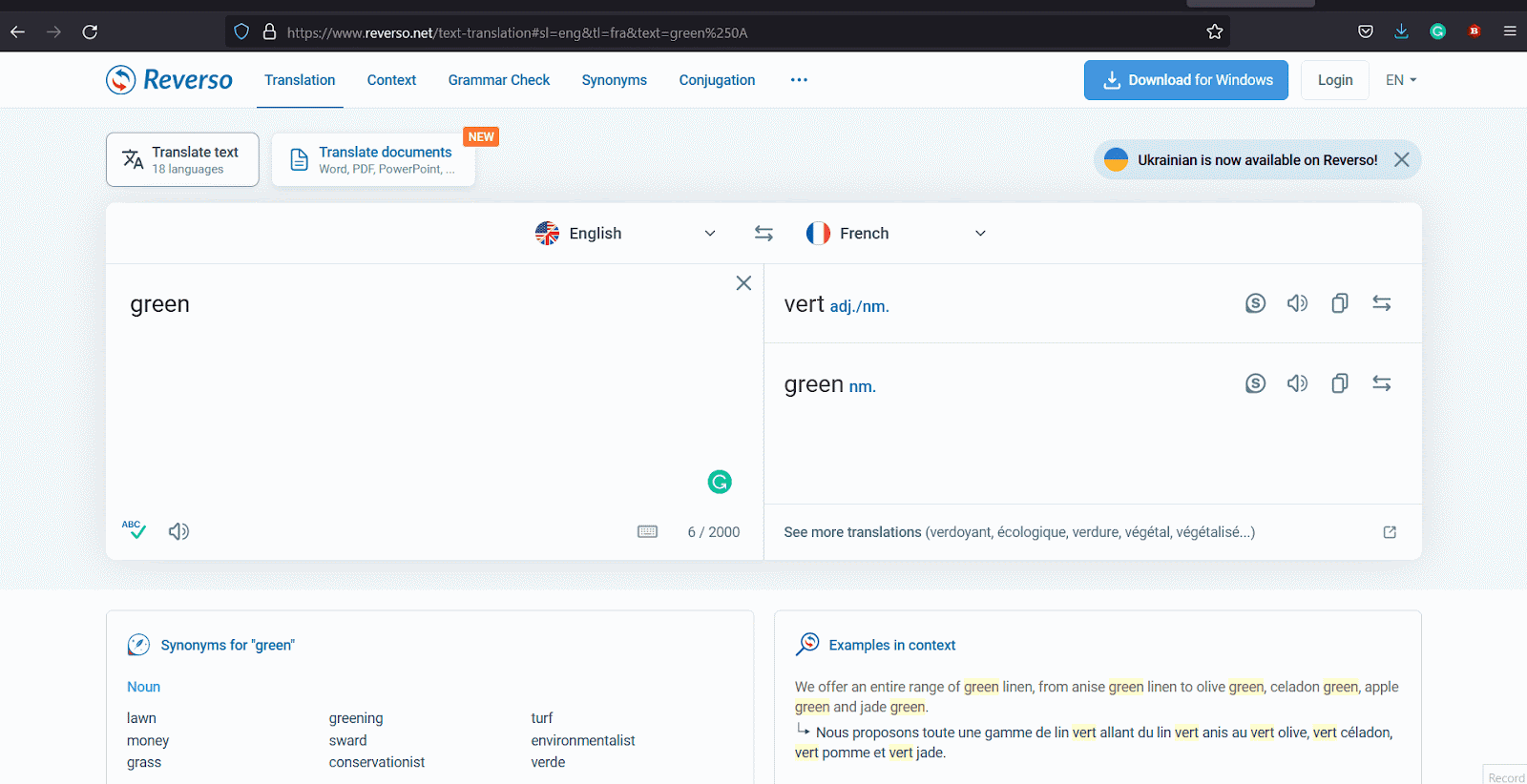Go to the Grammar Check tab
Screen dimensions: 1527x784
(x=498, y=80)
